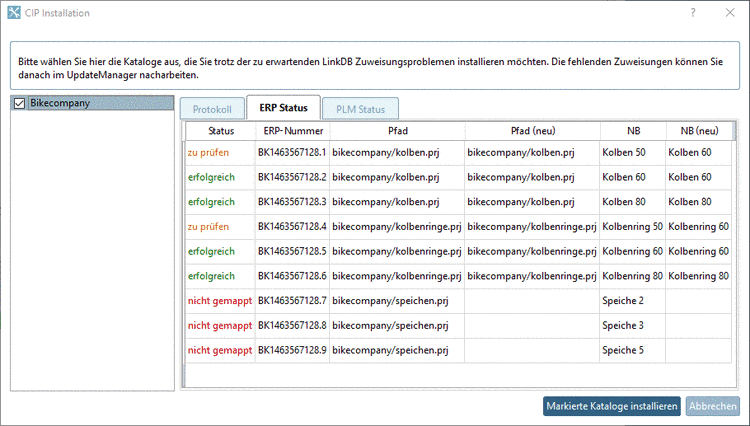Click Kolben 80 in NB (neu) column
Viewport: 750px width, 426px height.
[x=699, y=202]
